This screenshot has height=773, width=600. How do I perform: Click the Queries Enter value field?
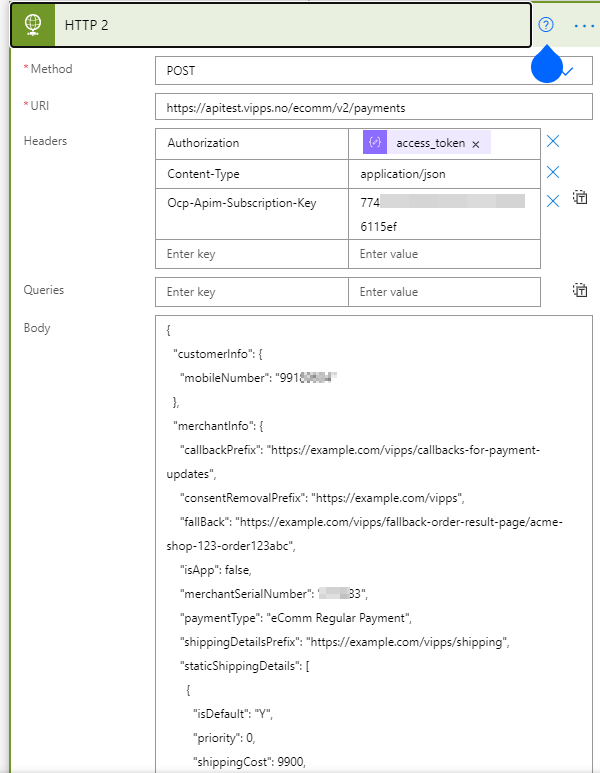[444, 292]
